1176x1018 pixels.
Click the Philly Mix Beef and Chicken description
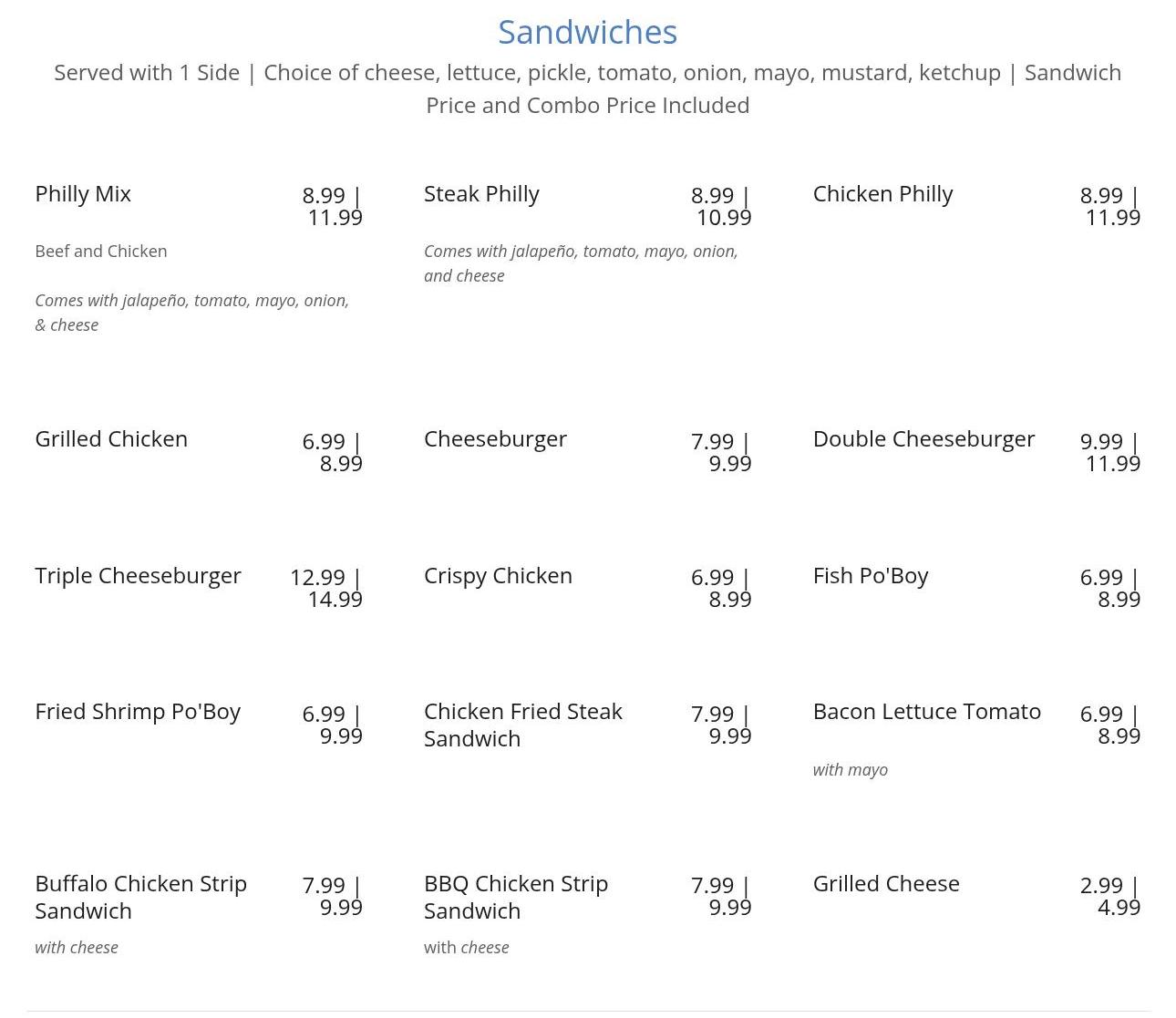coord(100,252)
